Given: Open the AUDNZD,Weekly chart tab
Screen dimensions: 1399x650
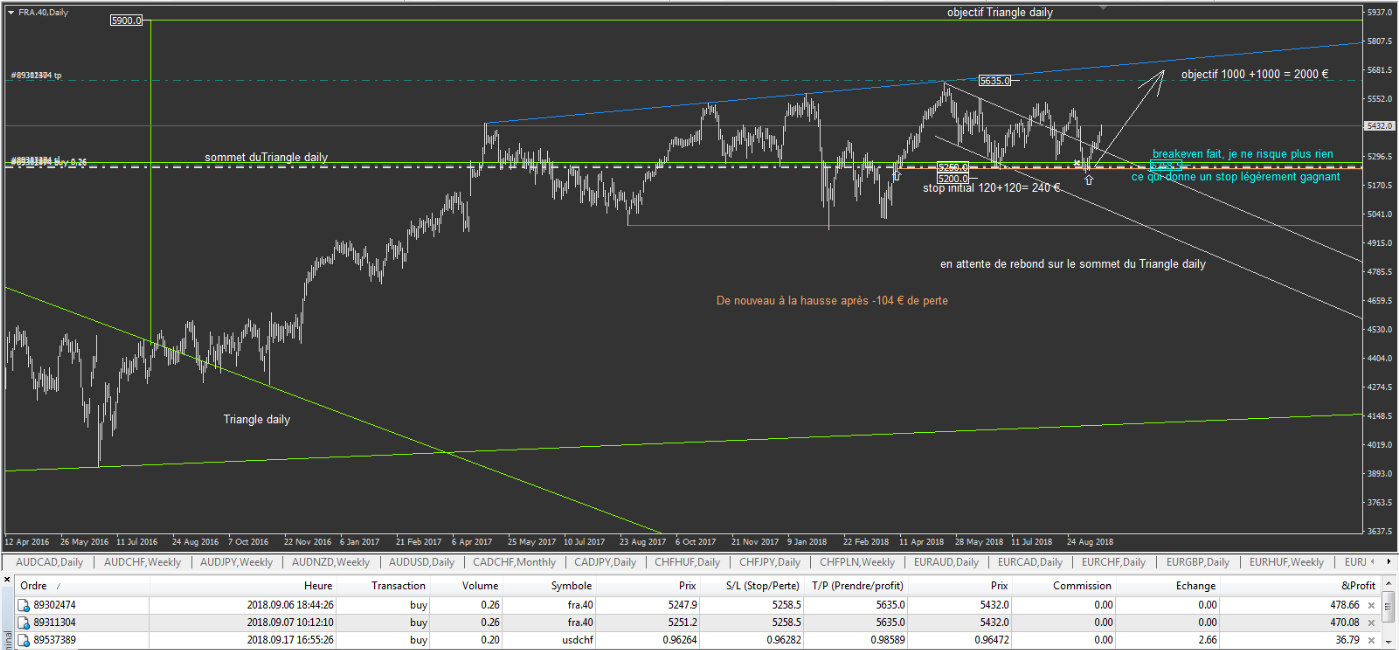Looking at the screenshot, I should (331, 562).
